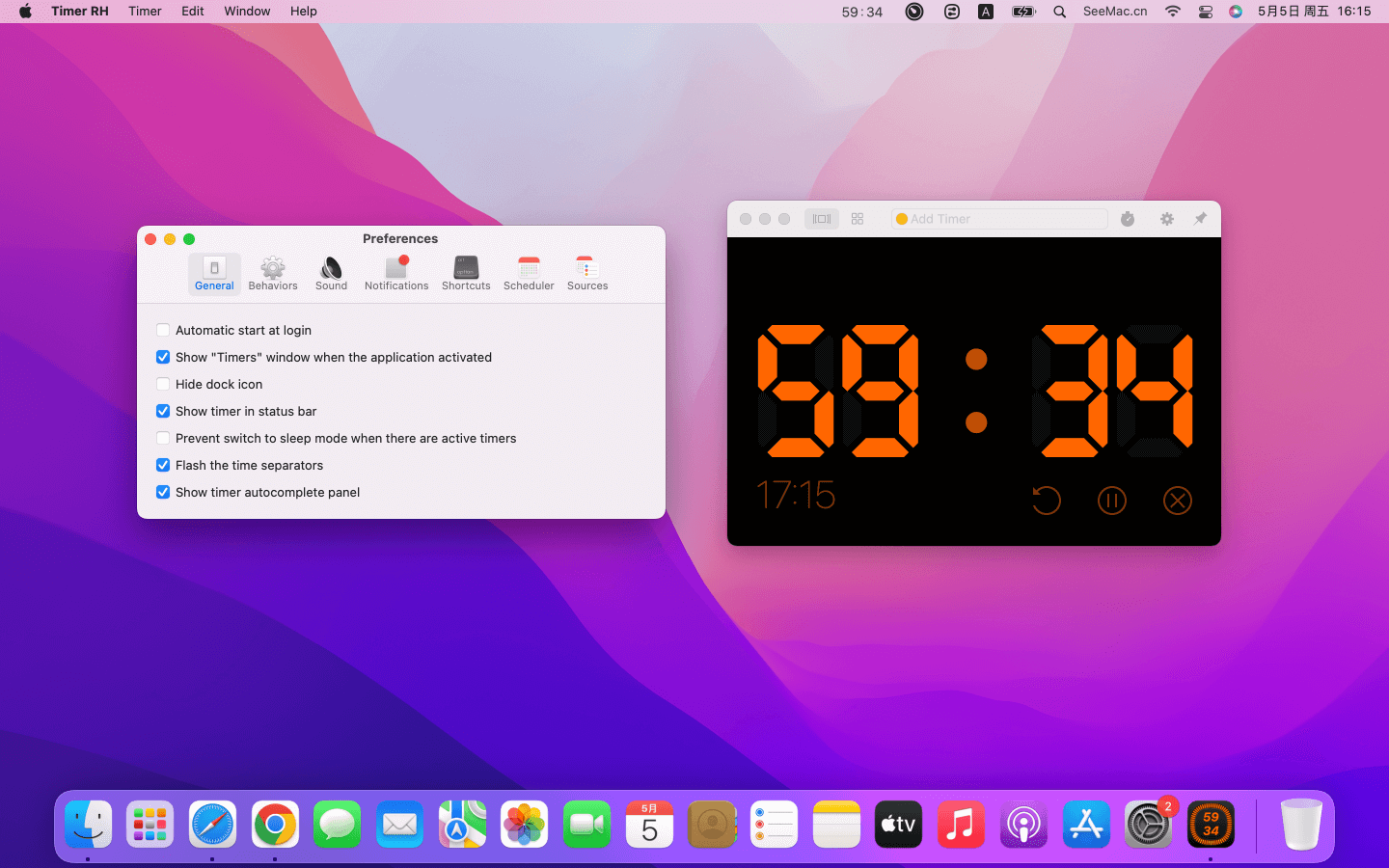Screen dimensions: 1389x868
Task: Uncheck Show timer in status bar
Action: pos(163,411)
